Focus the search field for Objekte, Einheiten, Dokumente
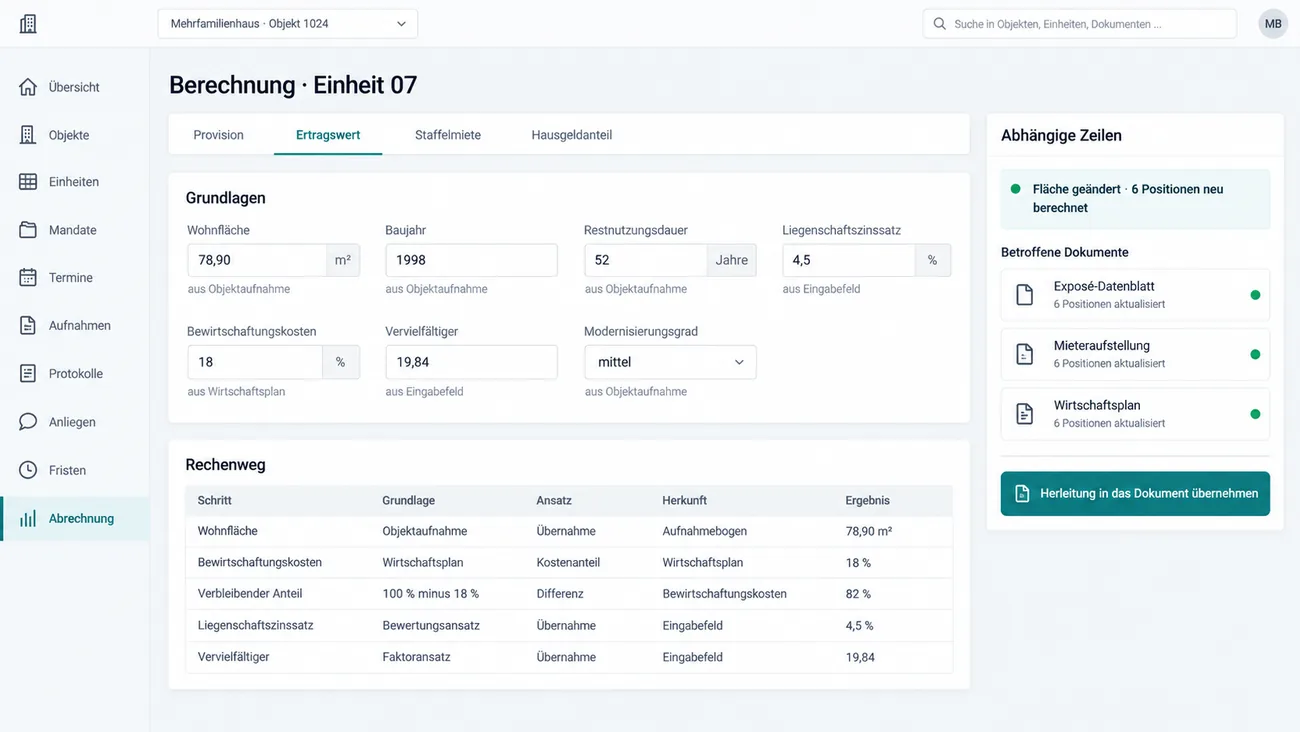The image size is (1300, 732). click(1080, 24)
